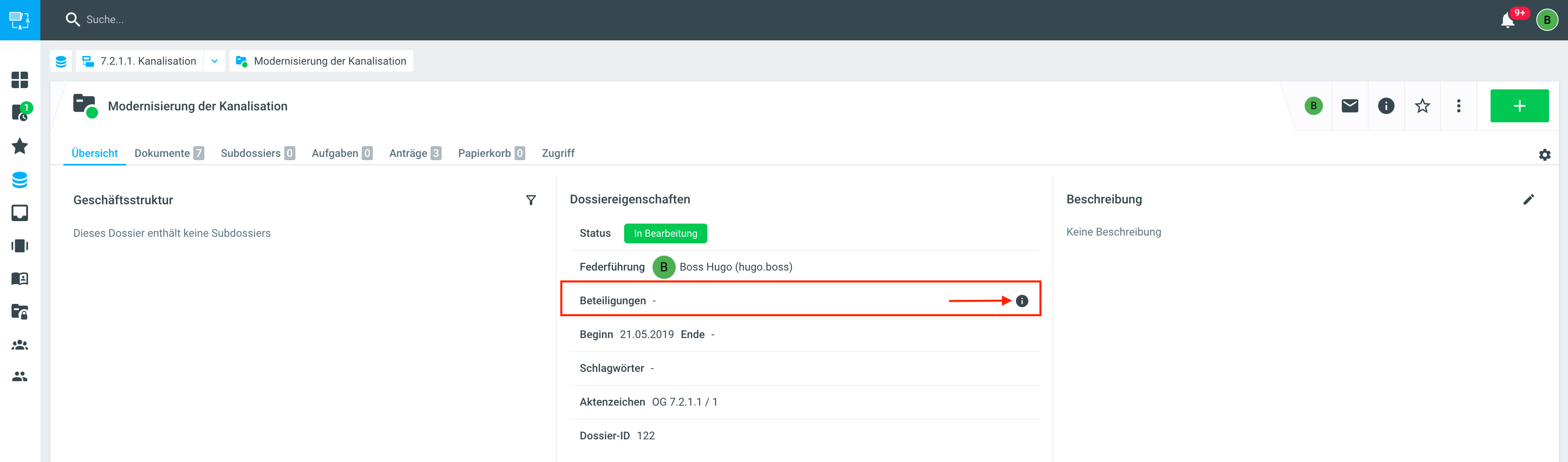Edit description with the pencil icon
The image size is (1568, 462).
click(x=1528, y=200)
